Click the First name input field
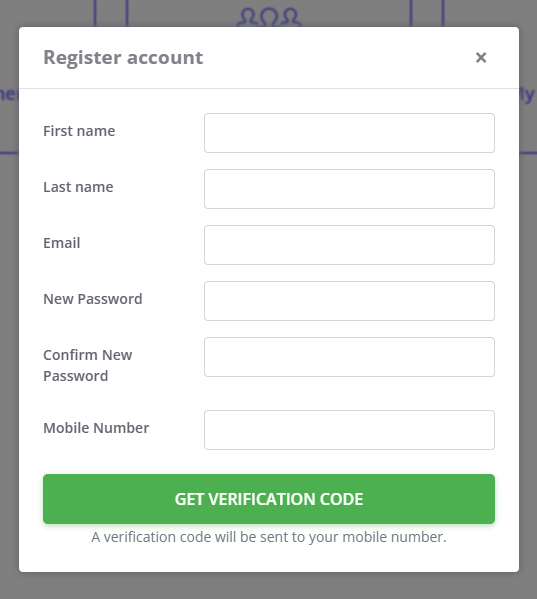Screen dimensions: 537x599 349,133
